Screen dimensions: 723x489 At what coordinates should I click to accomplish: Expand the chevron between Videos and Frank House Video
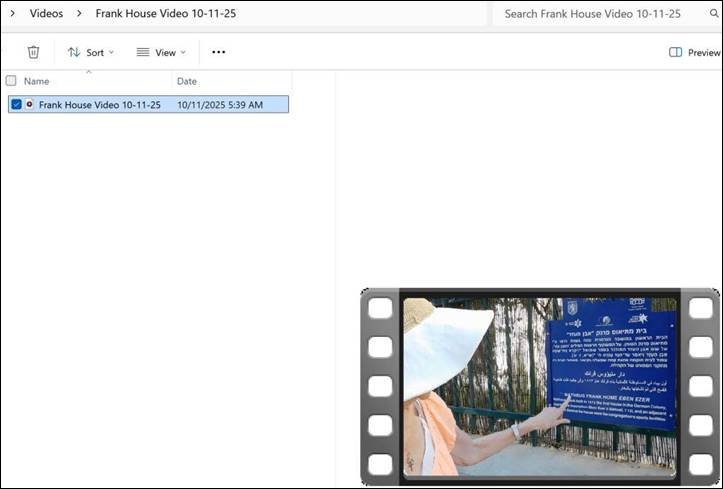[79, 14]
